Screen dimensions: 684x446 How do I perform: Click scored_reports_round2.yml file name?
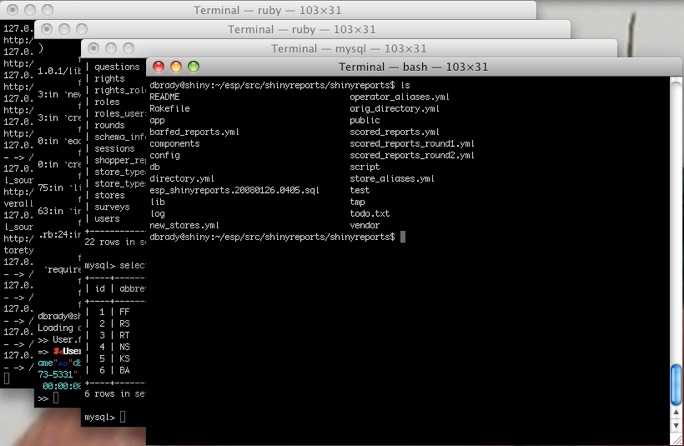coord(412,155)
